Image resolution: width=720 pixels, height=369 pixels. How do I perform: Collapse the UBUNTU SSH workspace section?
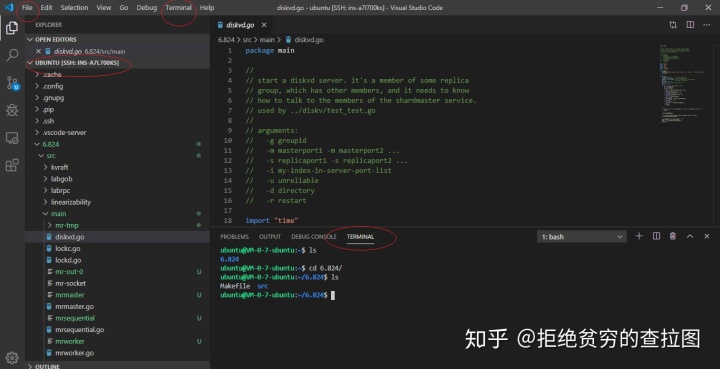point(118,63)
